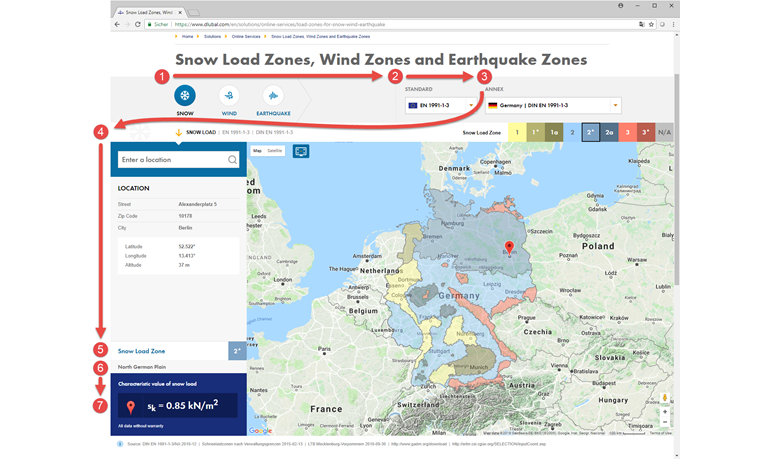Screen dimensions: 760x459
Task: Click the city value Berlin
Action: coord(185,228)
